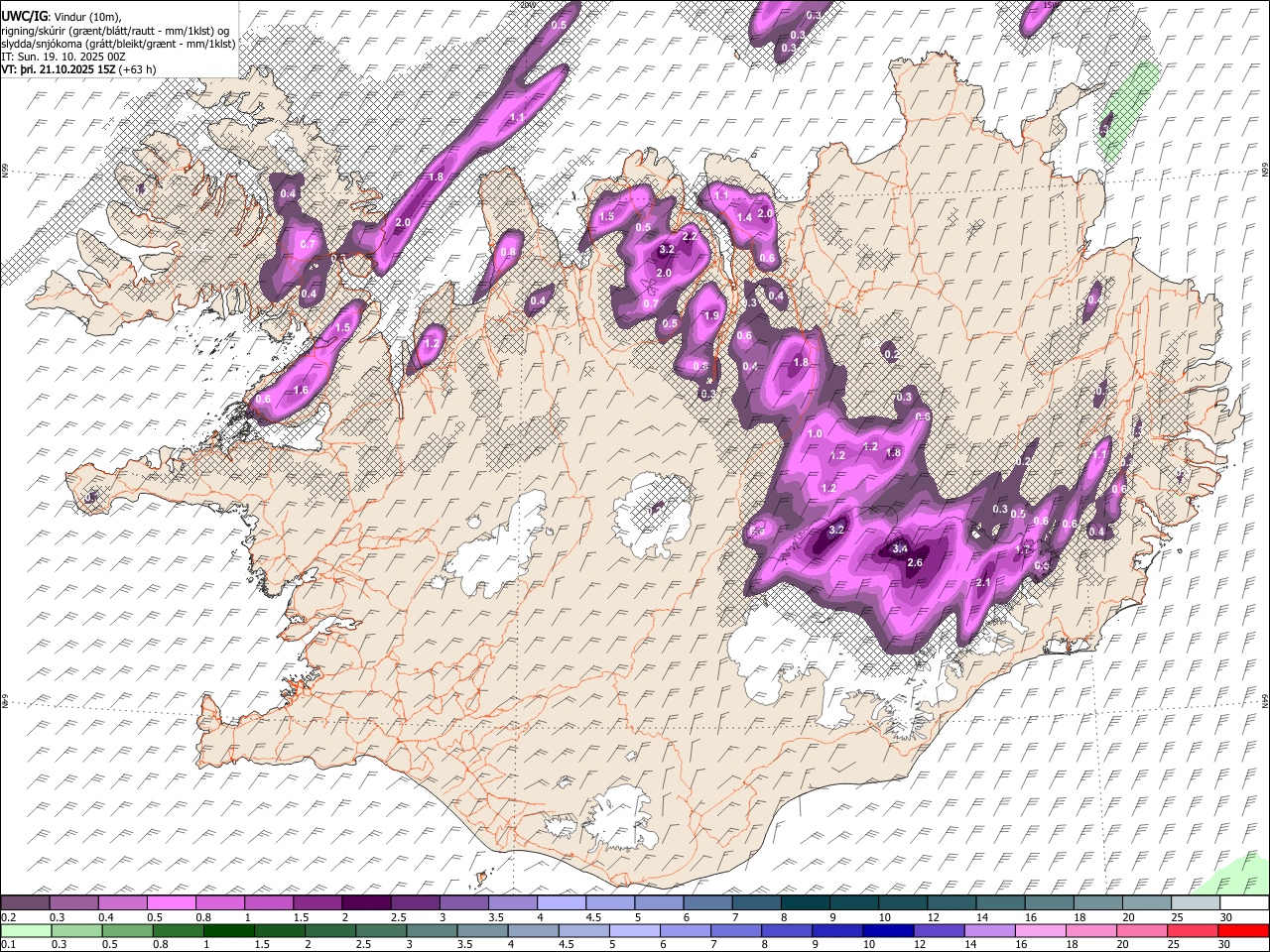This screenshot has width=1270, height=952.
Task: Click the '30' label in the upper legend row
Action: click(1226, 917)
